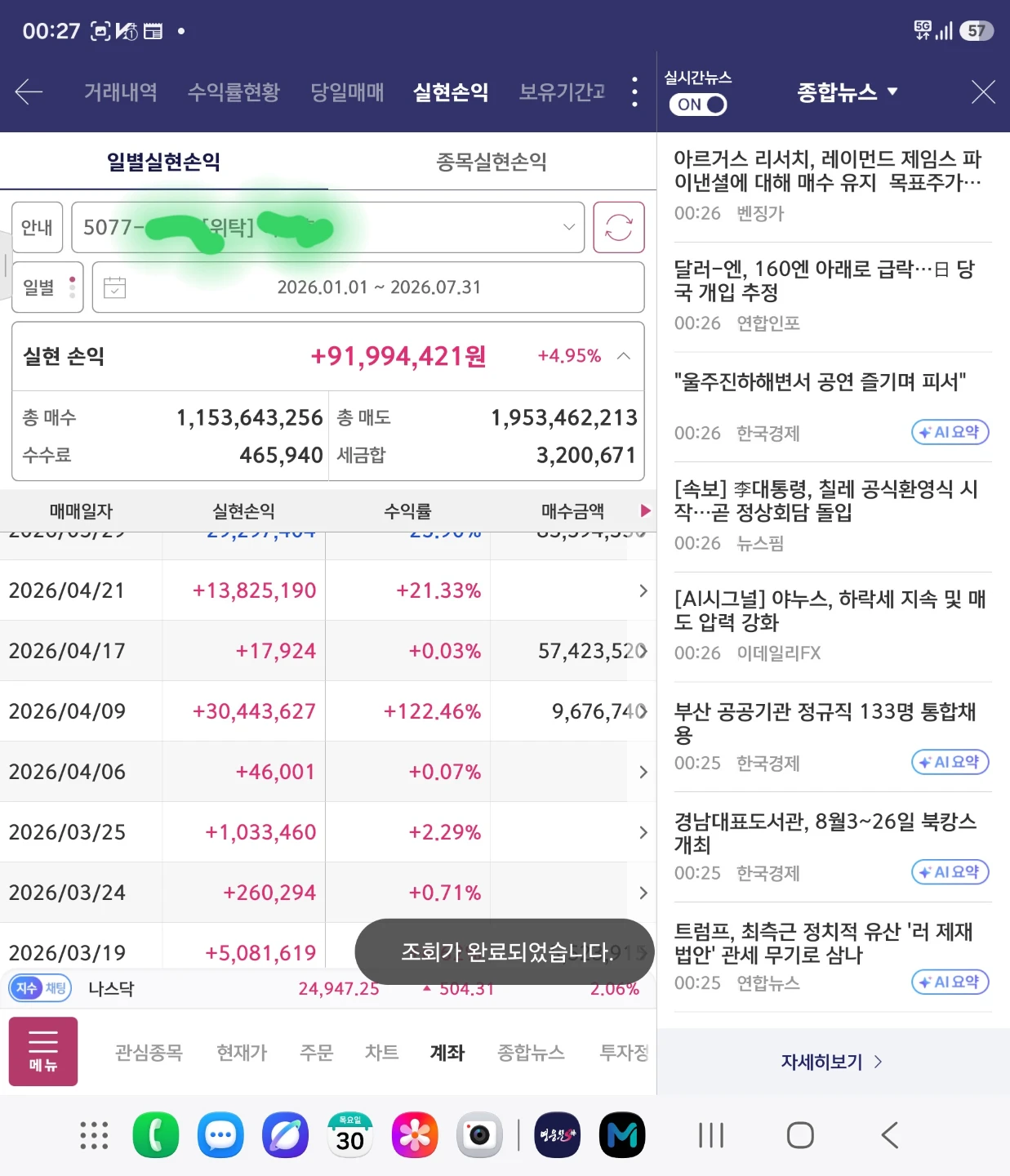
Task: Expand the account number dropdown
Action: 328,227
